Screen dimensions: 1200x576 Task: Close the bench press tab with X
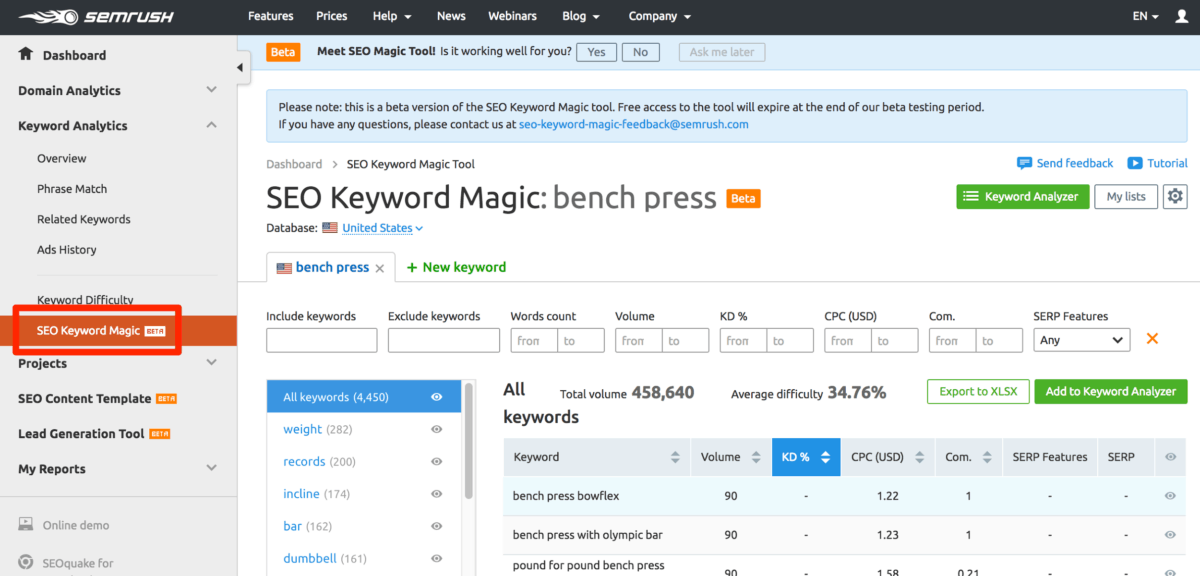[x=380, y=268]
